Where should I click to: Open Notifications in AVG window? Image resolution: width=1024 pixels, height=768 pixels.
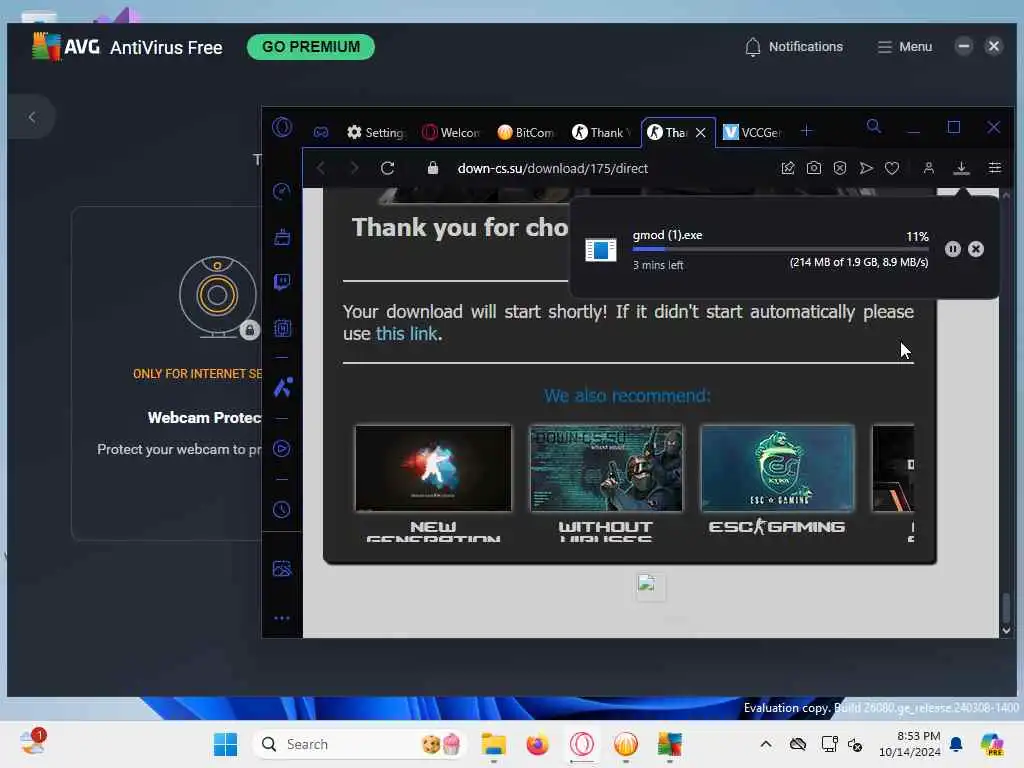coord(793,47)
